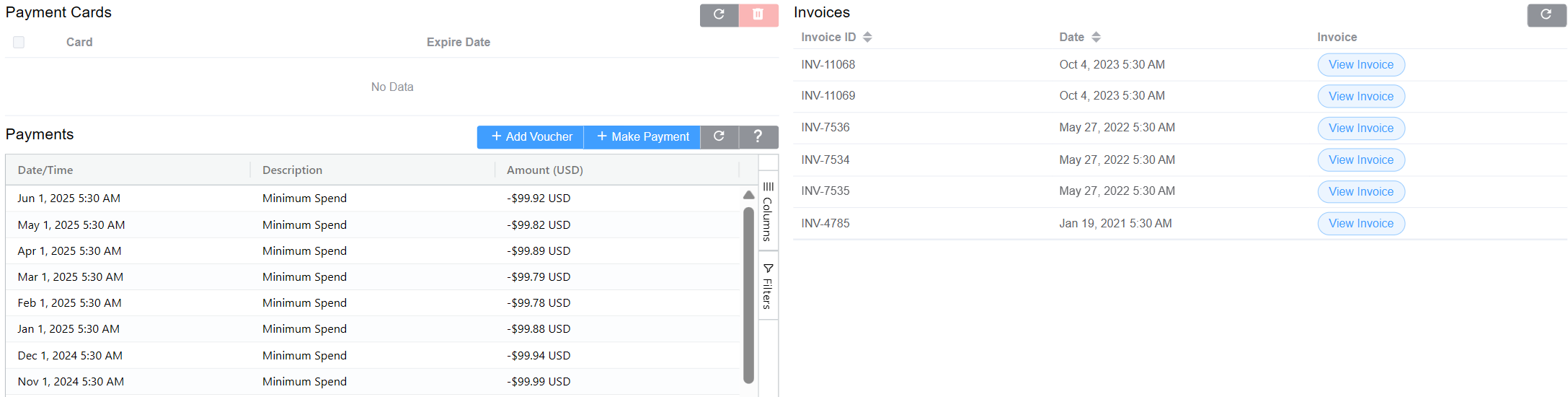The image size is (1568, 397).
Task: View invoice INV-11068
Action: [1360, 65]
